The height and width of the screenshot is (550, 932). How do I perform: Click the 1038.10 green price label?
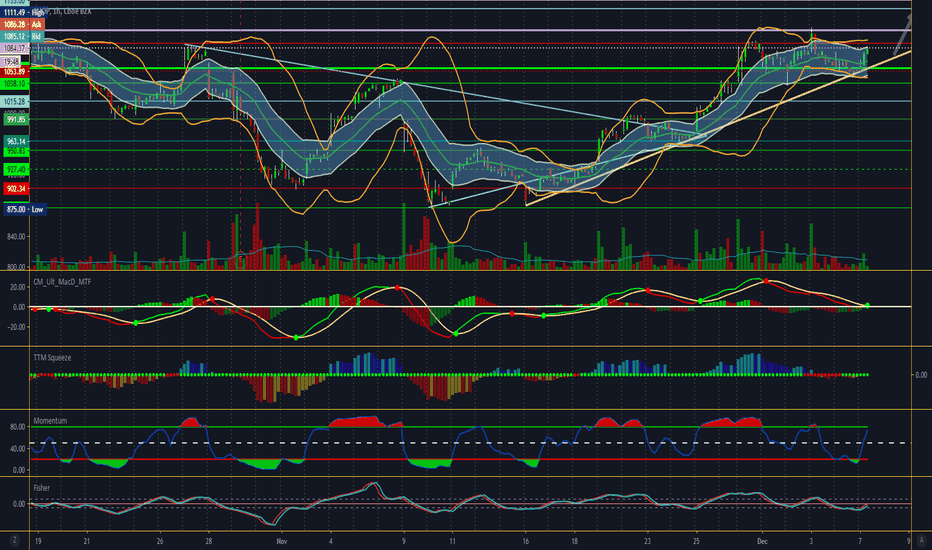pyautogui.click(x=14, y=84)
